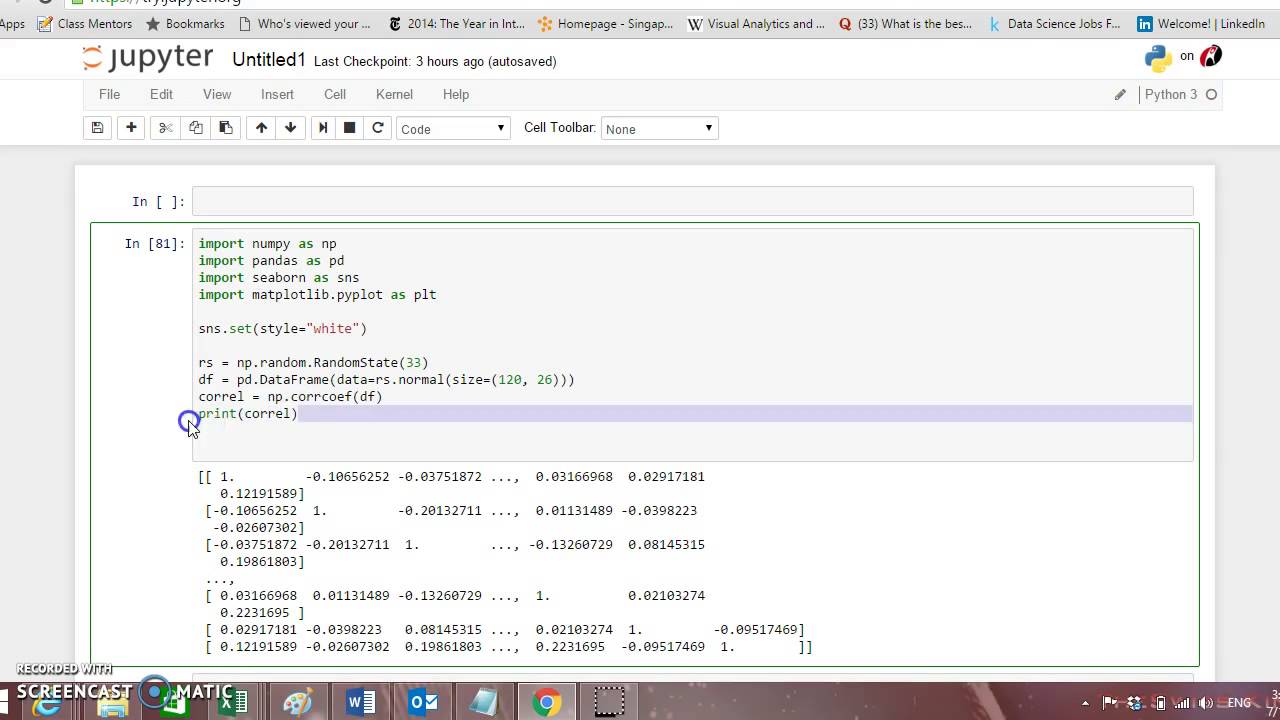The image size is (1280, 720).
Task: Open the notepad app in taskbar
Action: point(485,702)
